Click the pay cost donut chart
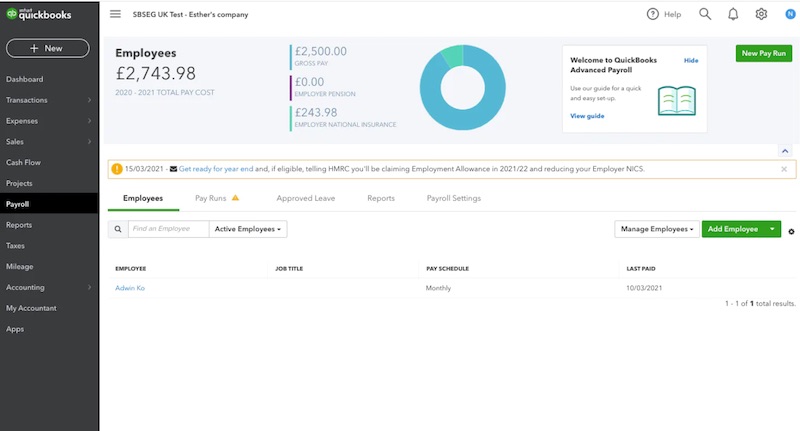 463,87
